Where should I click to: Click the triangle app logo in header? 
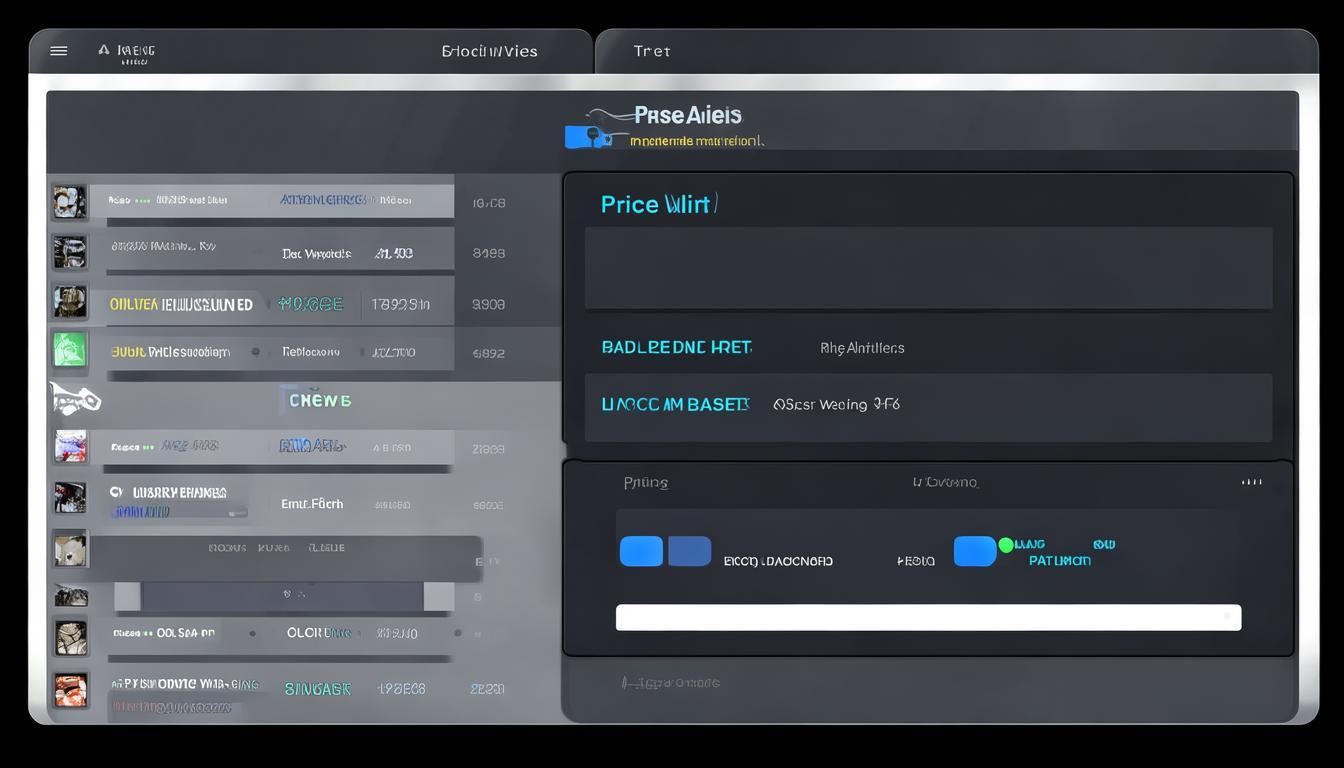104,49
